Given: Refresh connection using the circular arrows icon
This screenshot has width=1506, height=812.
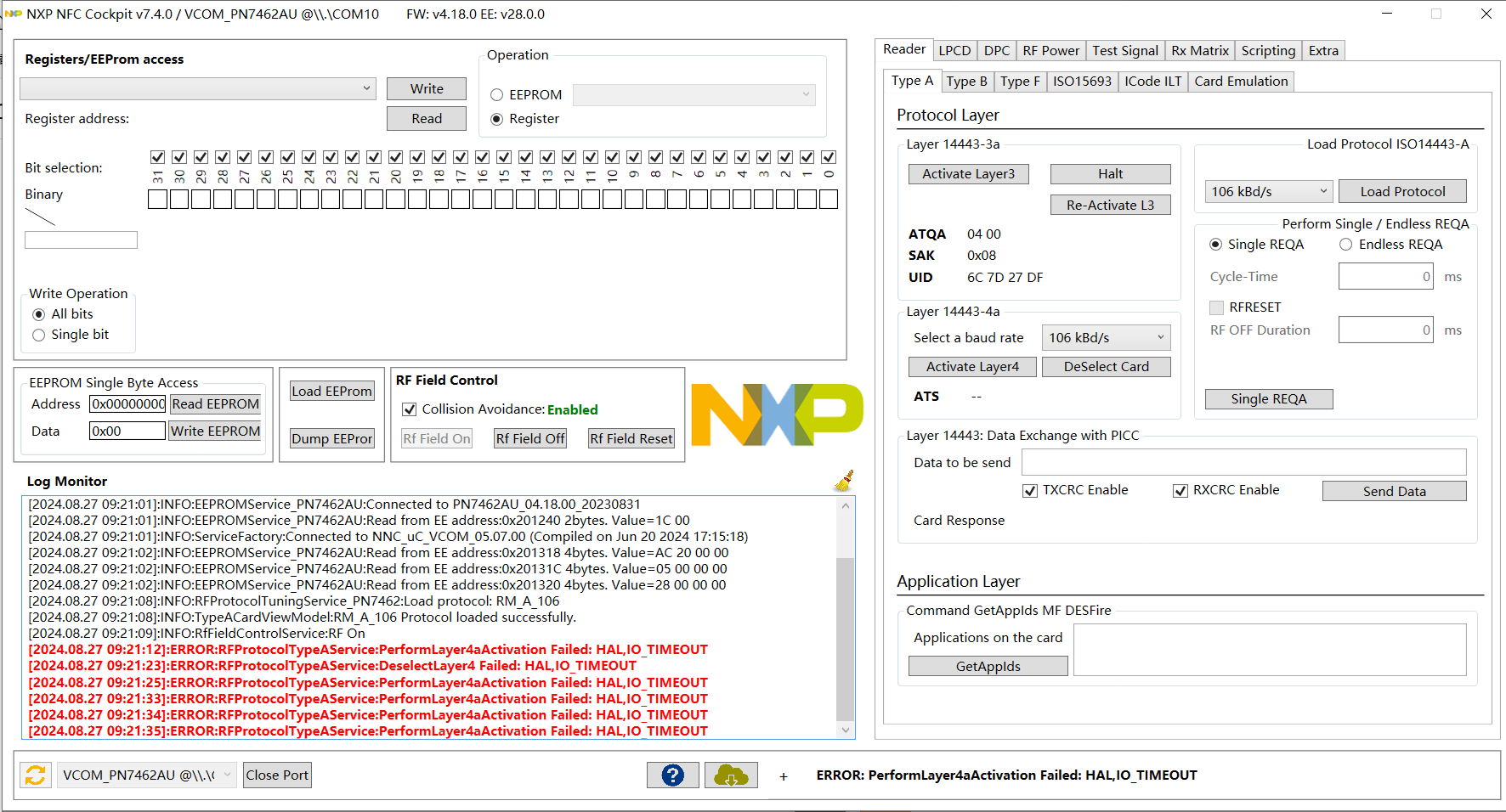Looking at the screenshot, I should 35,775.
